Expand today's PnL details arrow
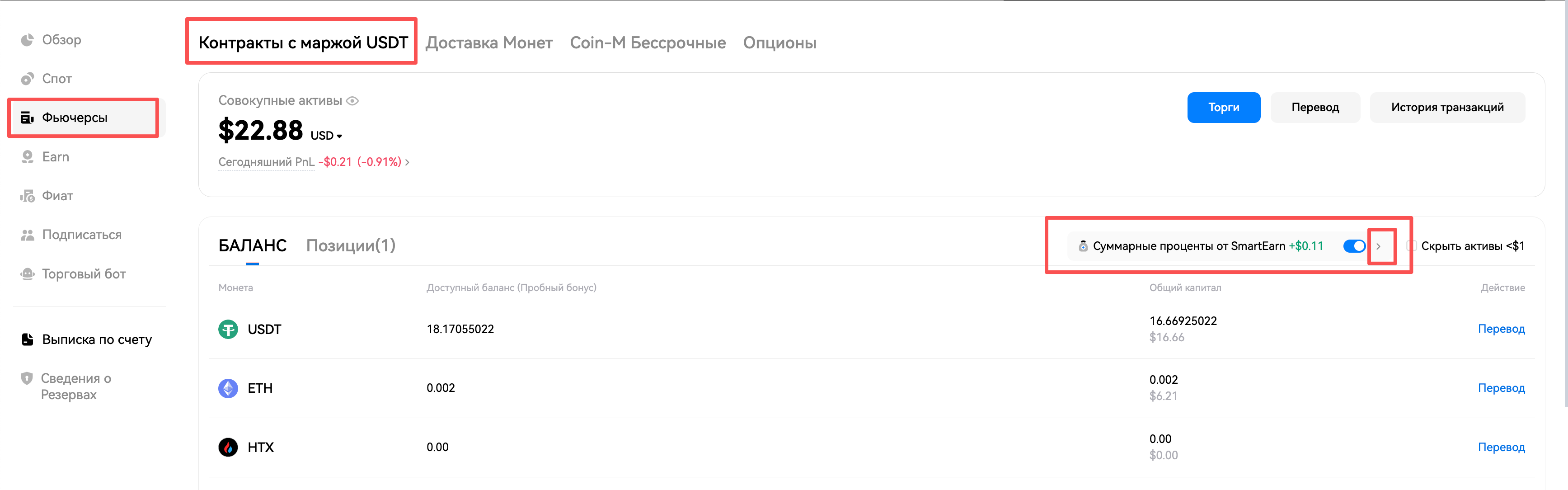This screenshot has height=490, width=1568. [407, 163]
